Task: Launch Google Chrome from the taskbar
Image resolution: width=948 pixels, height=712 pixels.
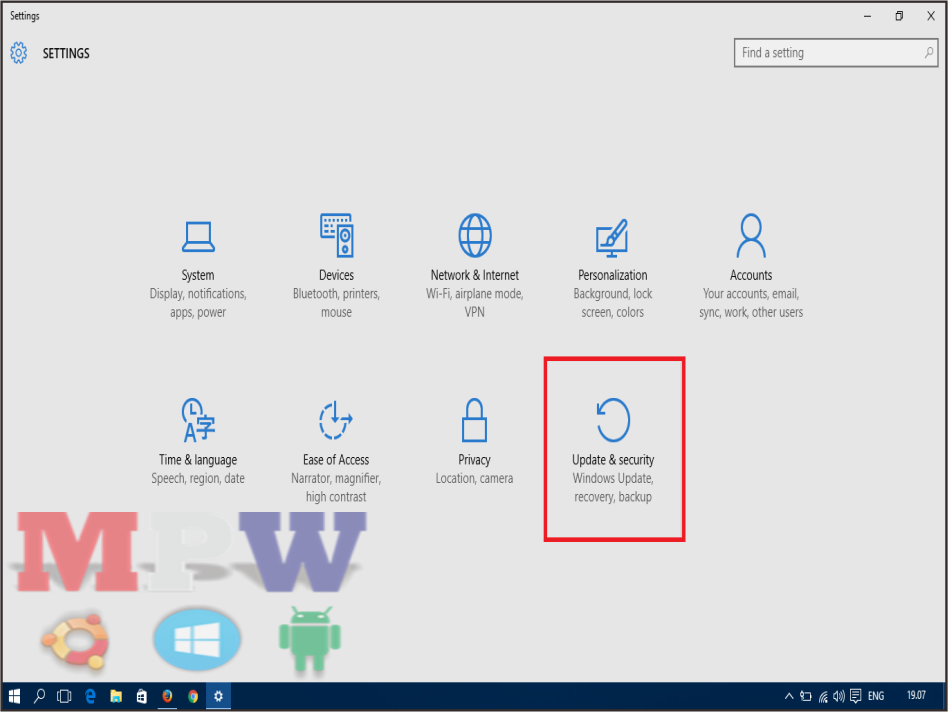Action: click(193, 696)
